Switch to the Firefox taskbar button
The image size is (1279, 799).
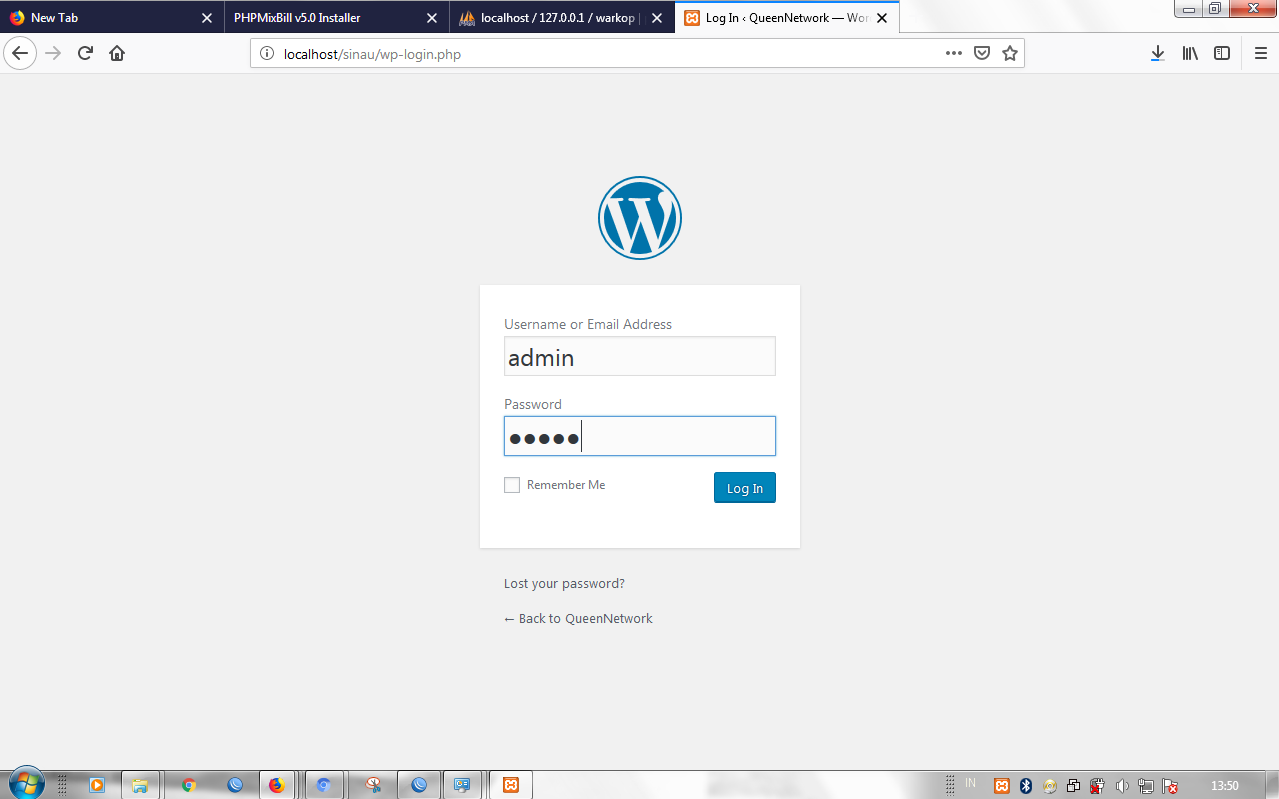[277, 785]
